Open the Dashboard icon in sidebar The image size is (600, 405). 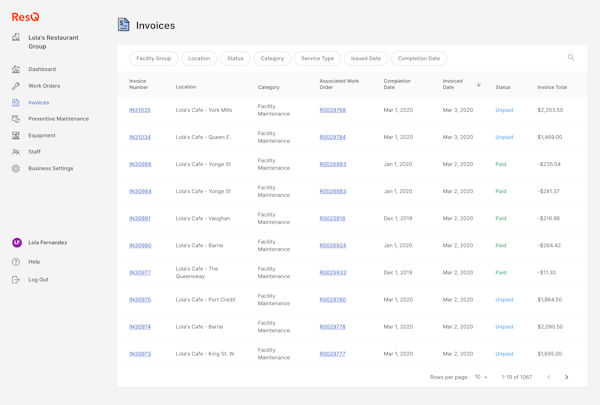[x=16, y=69]
